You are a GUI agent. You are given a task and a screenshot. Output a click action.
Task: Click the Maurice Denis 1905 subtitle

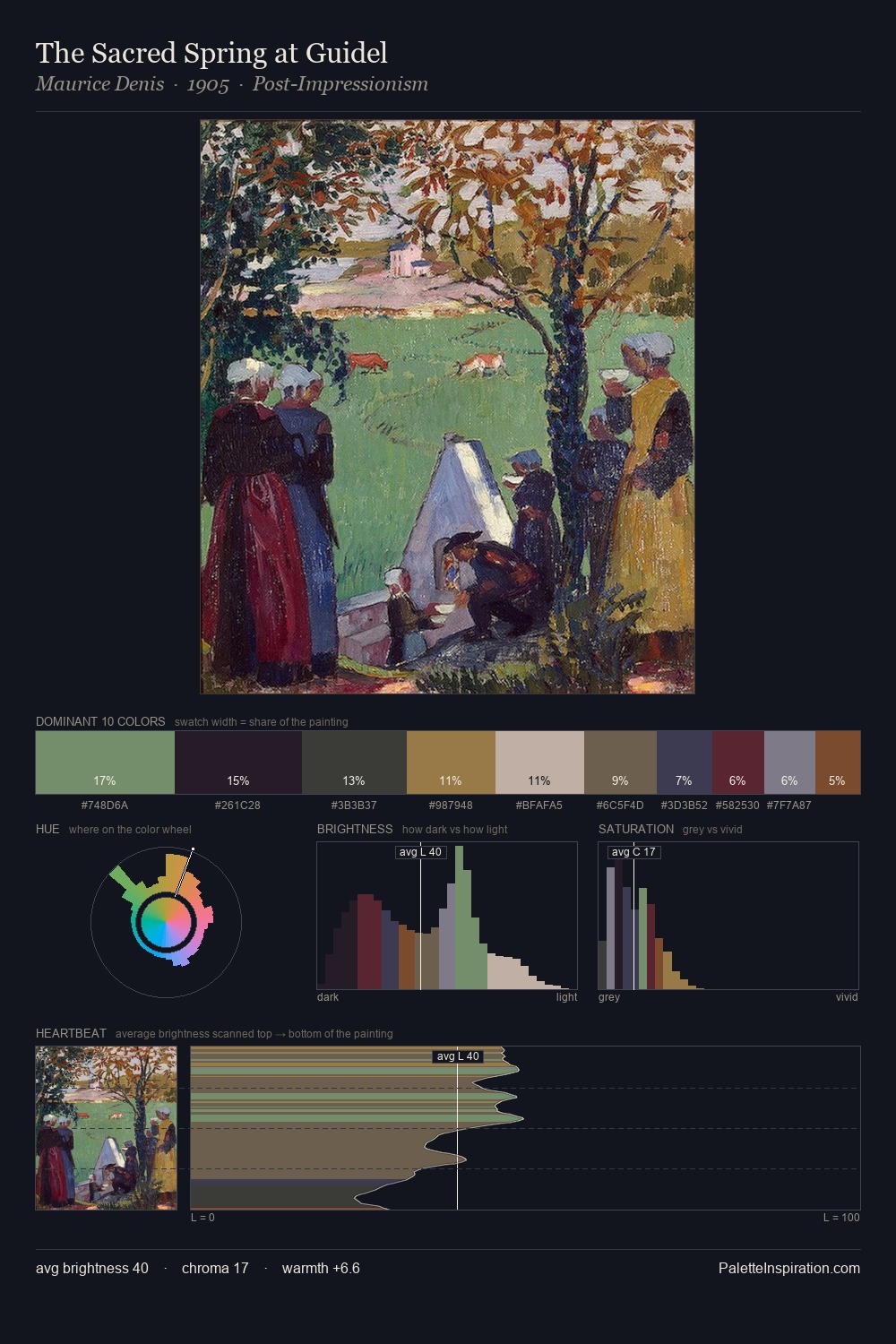232,84
